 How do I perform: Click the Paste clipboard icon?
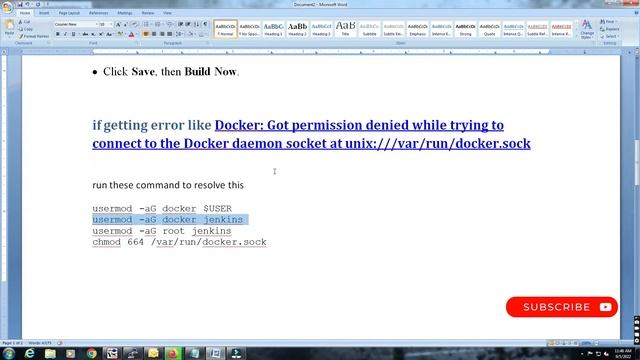click(9, 24)
